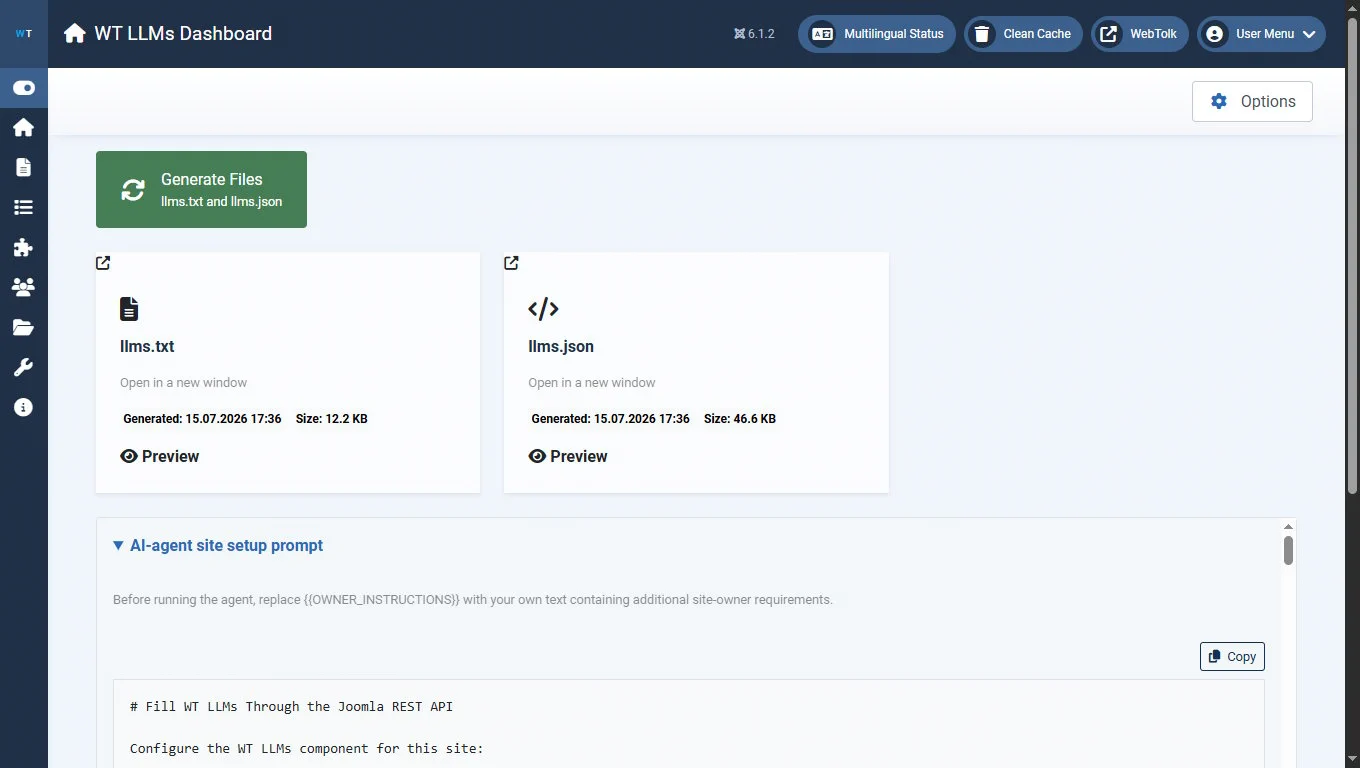Image resolution: width=1360 pixels, height=768 pixels.
Task: Open llms.txt external link icon
Action: click(x=103, y=263)
